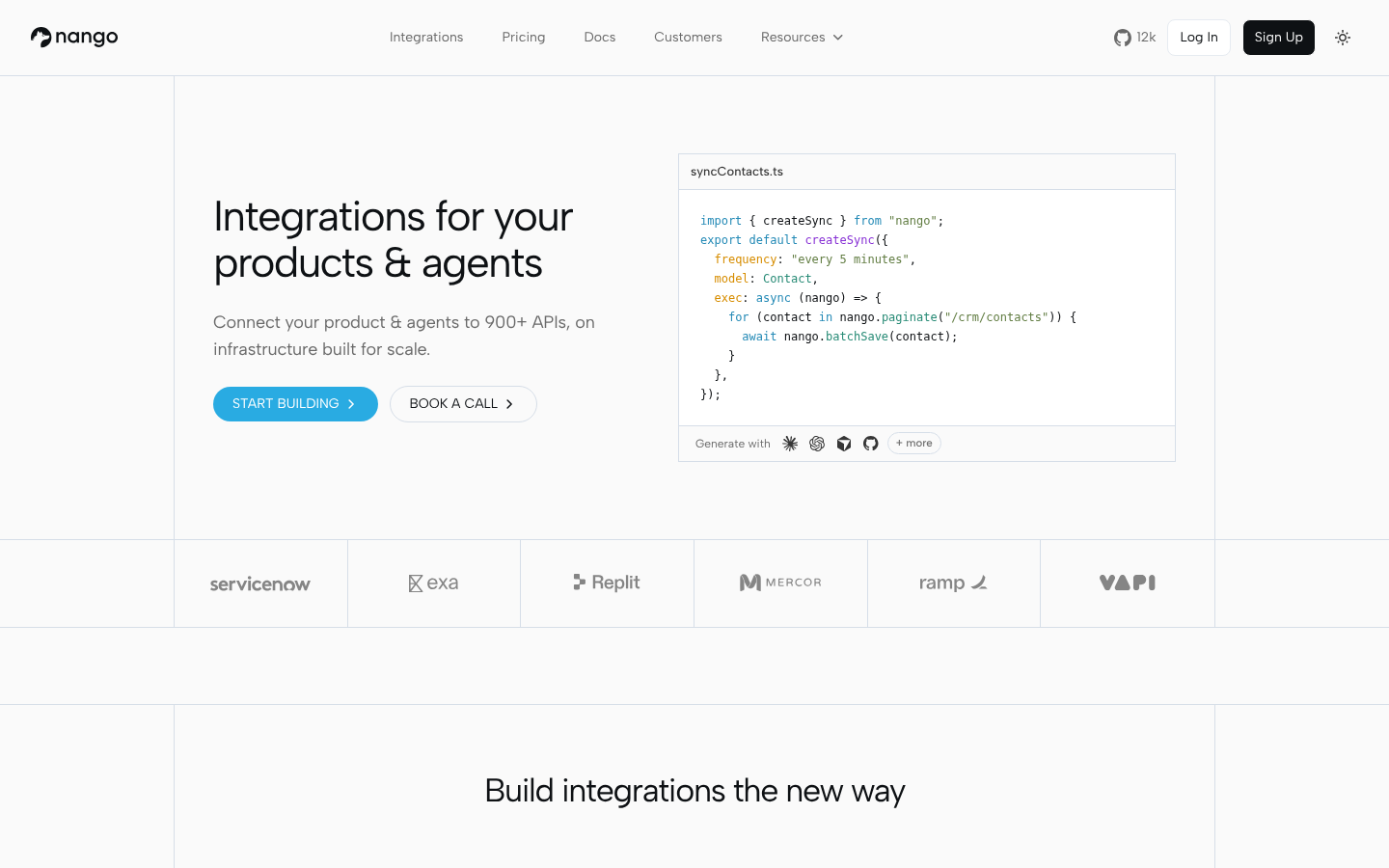This screenshot has width=1389, height=868.
Task: Click the Log In button
Action: click(1199, 38)
